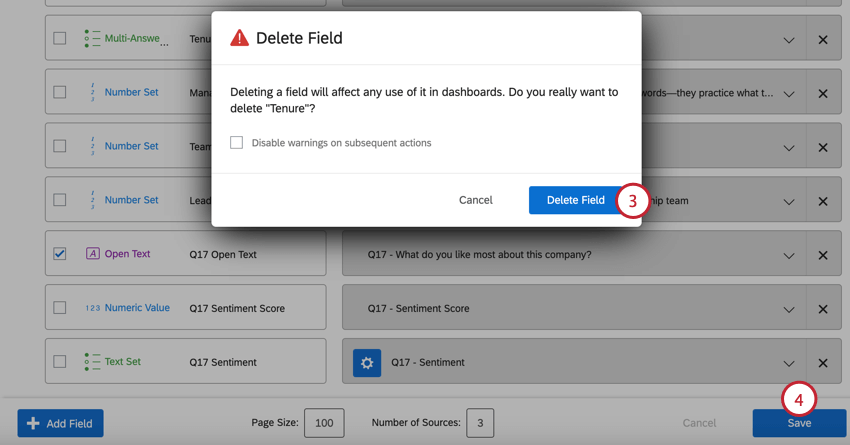The height and width of the screenshot is (445, 850).
Task: Check the Q17 Sentiment Score checkbox
Action: coord(60,308)
